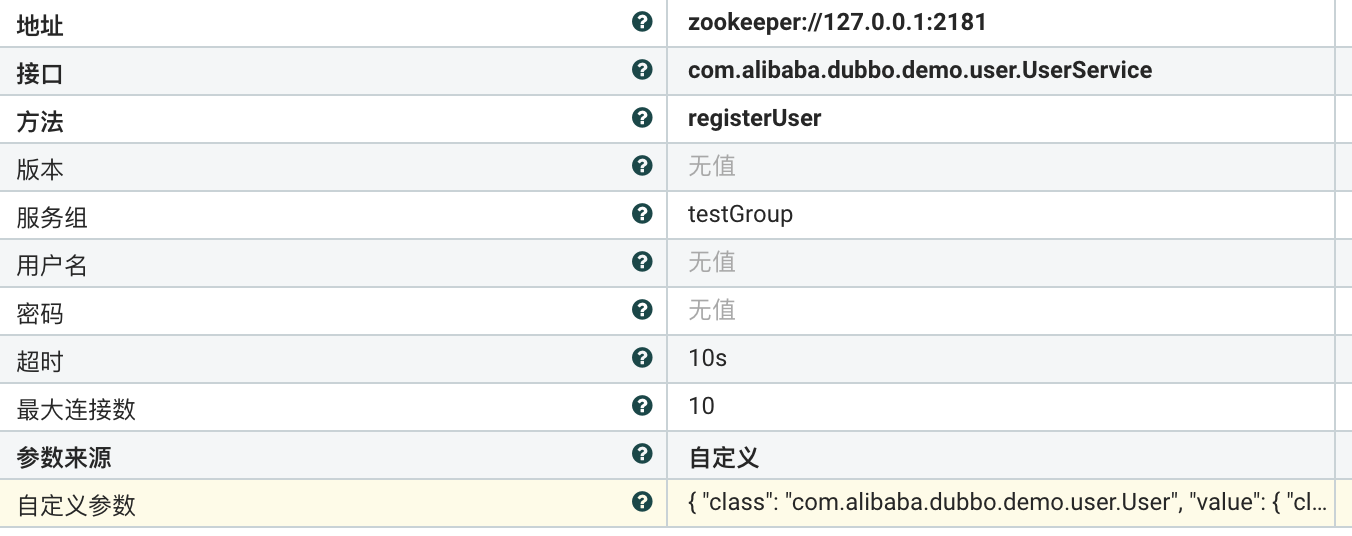Click the help icon beside 密码
Screen dimensions: 1352x536
pos(642,310)
